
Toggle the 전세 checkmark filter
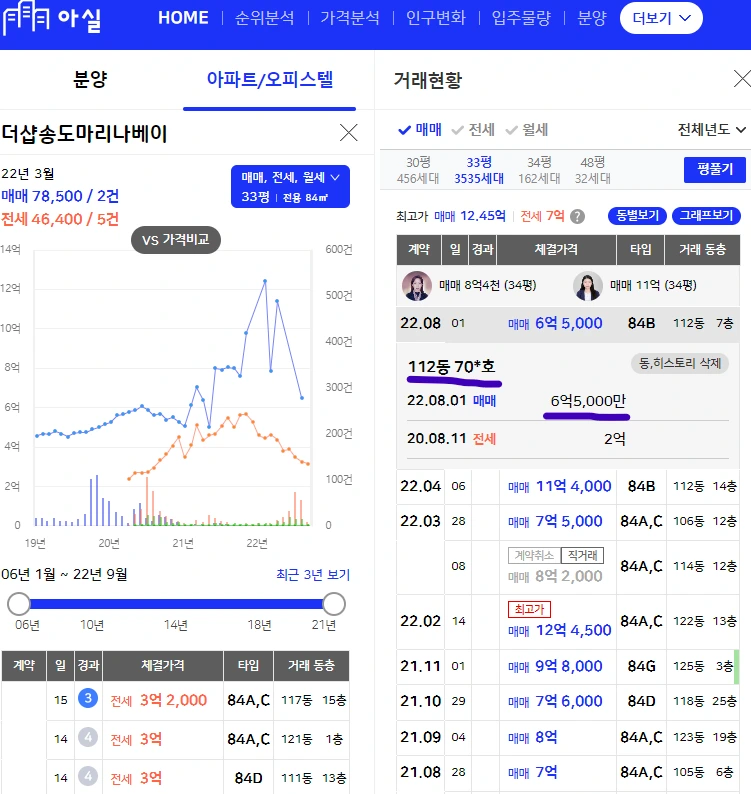473,130
